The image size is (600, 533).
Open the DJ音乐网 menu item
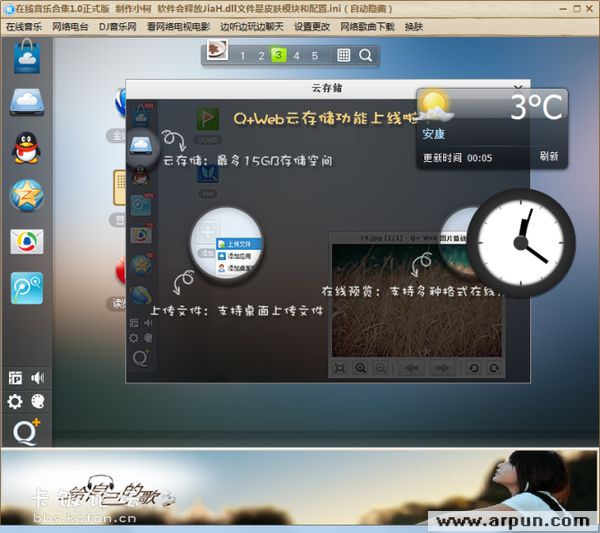point(118,27)
